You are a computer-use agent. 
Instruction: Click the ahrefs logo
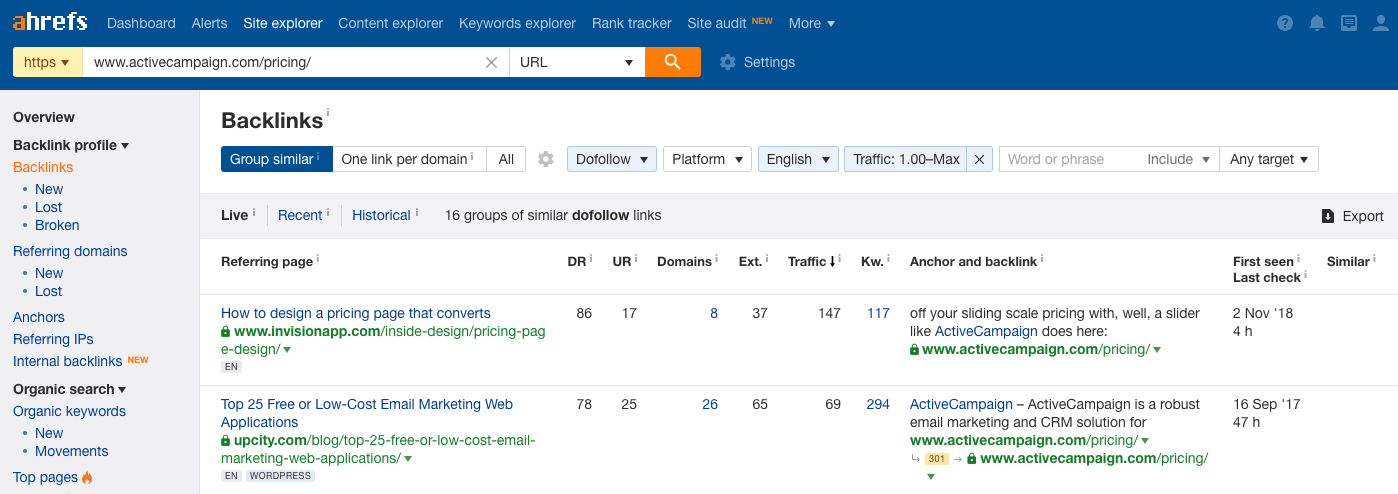(50, 21)
